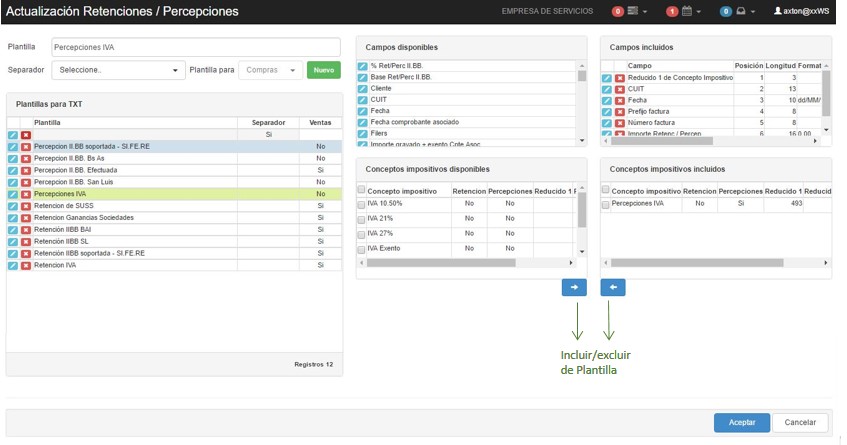Edit the Percepciones IVA template row
The width and height of the screenshot is (847, 445).
[x=12, y=194]
